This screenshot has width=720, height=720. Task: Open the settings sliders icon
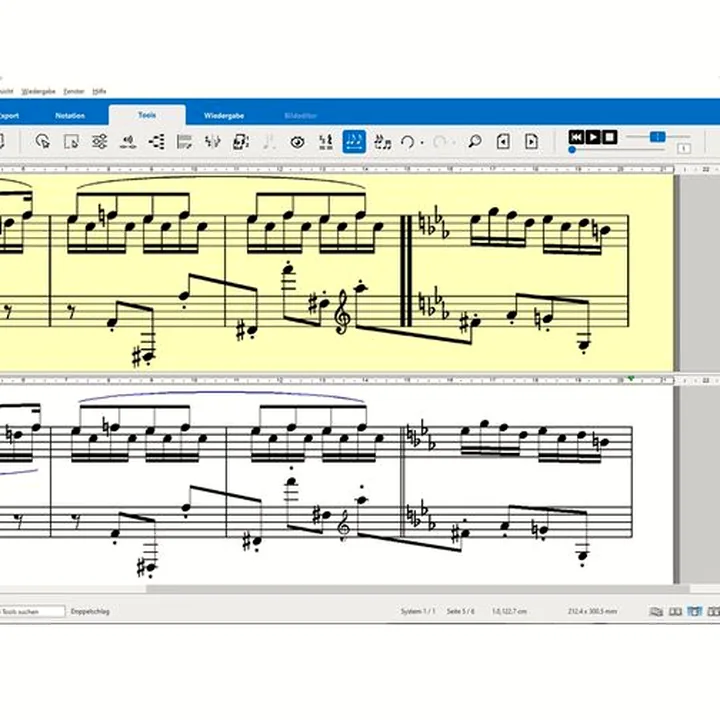[x=99, y=141]
